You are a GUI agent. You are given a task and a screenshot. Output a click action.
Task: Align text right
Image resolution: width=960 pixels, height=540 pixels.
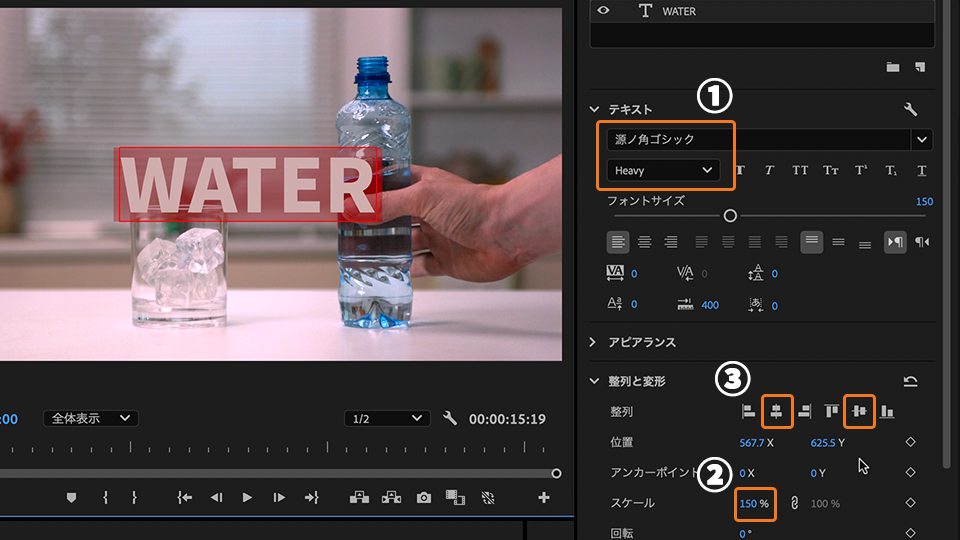coord(671,242)
